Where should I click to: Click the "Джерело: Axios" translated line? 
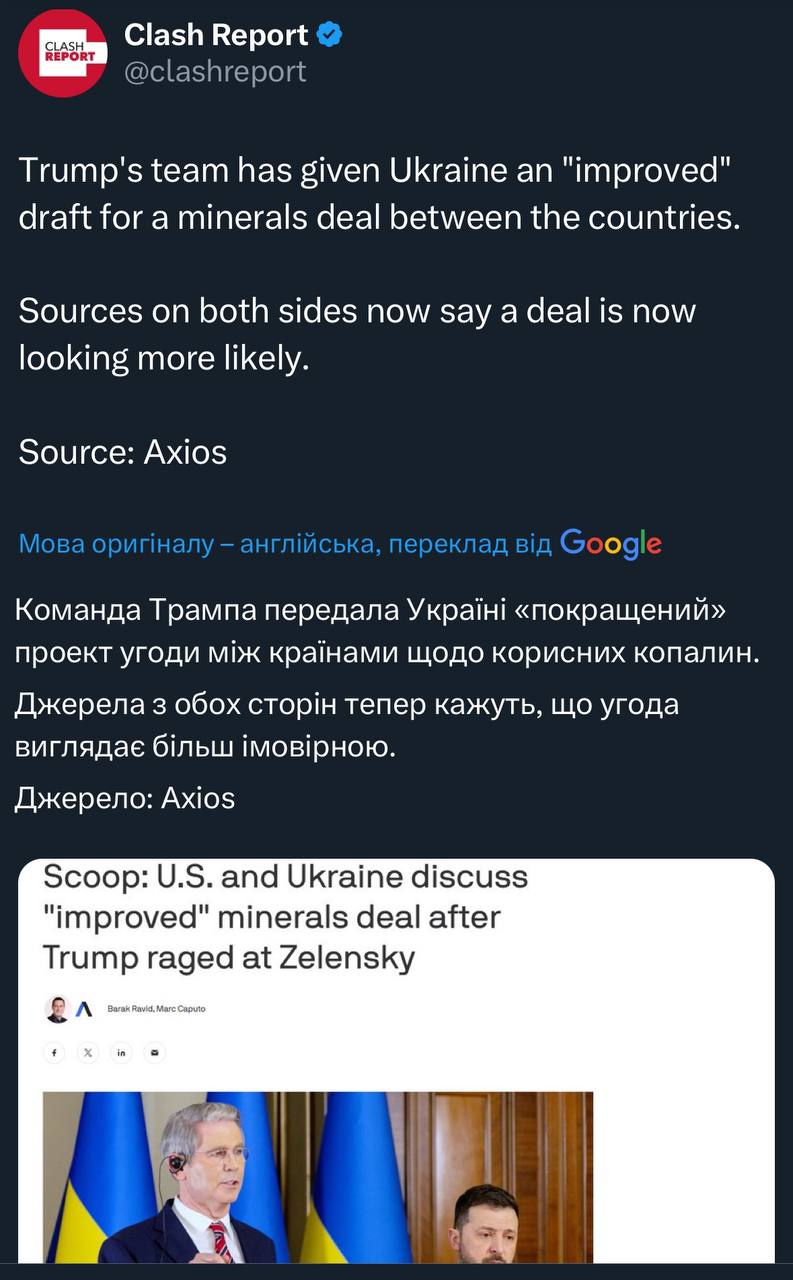pyautogui.click(x=126, y=797)
